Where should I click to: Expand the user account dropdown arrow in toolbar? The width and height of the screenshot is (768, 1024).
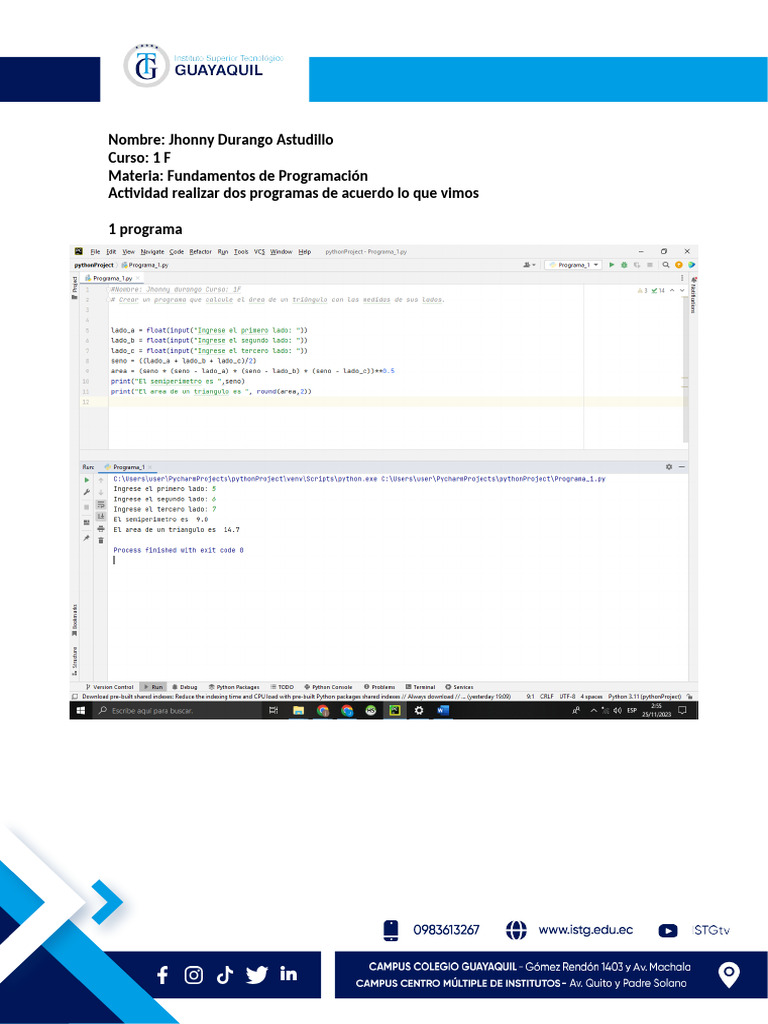pyautogui.click(x=534, y=265)
